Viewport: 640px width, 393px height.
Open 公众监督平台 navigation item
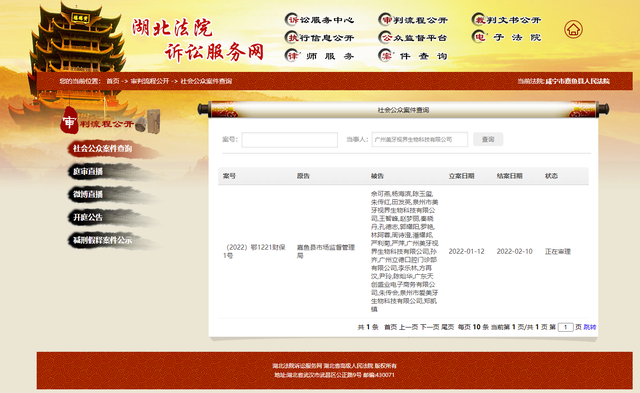point(413,38)
